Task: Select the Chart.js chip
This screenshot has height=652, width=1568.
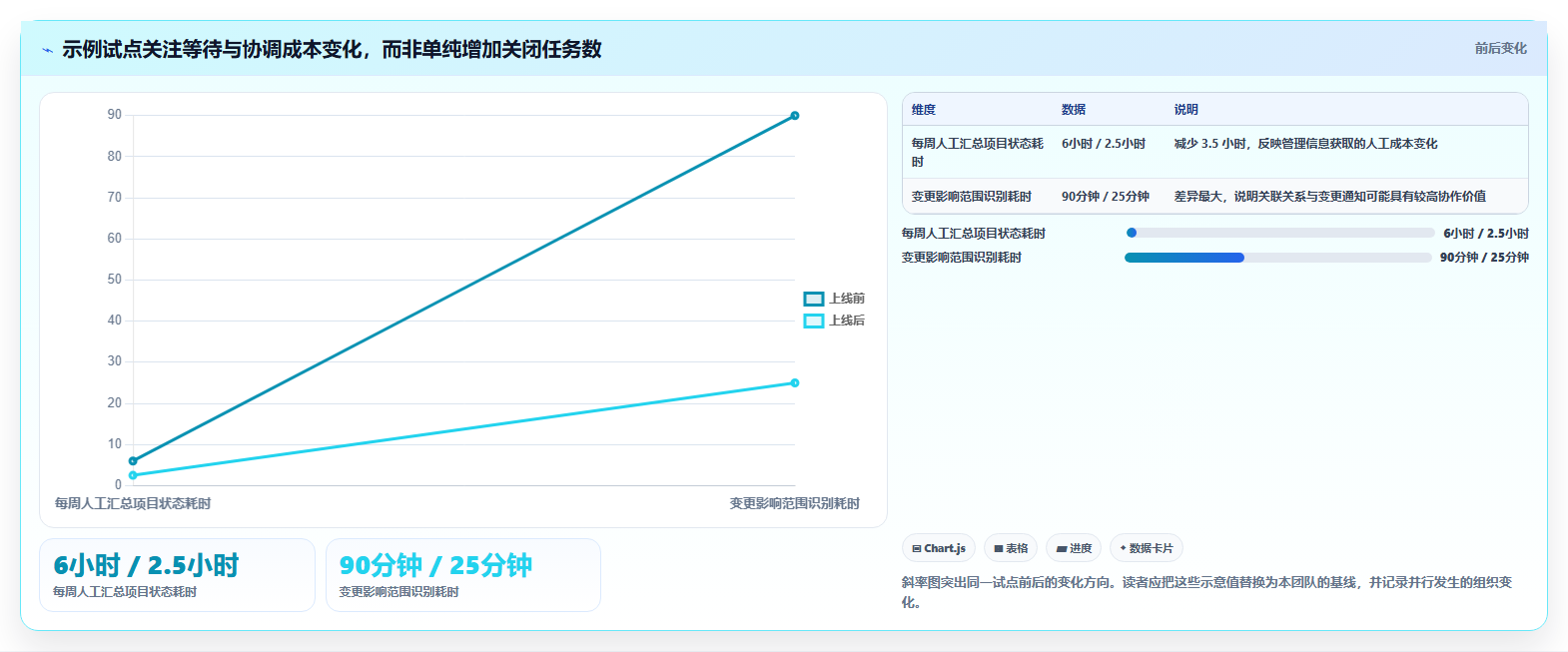Action: (x=939, y=548)
